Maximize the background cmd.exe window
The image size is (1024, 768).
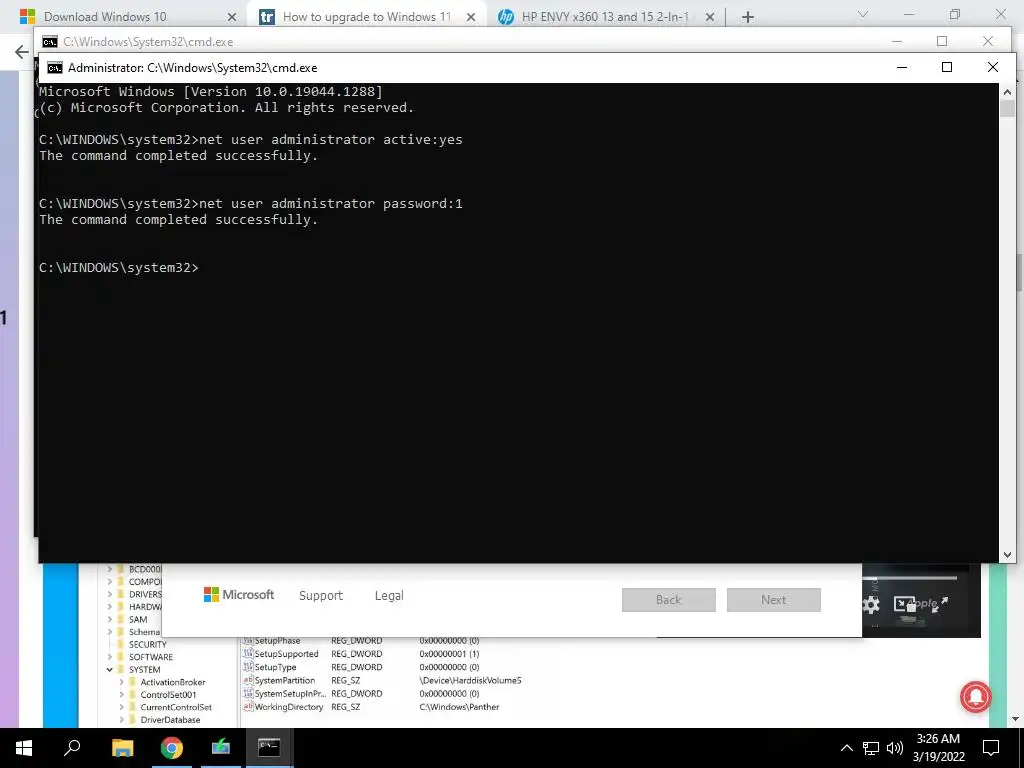942,41
